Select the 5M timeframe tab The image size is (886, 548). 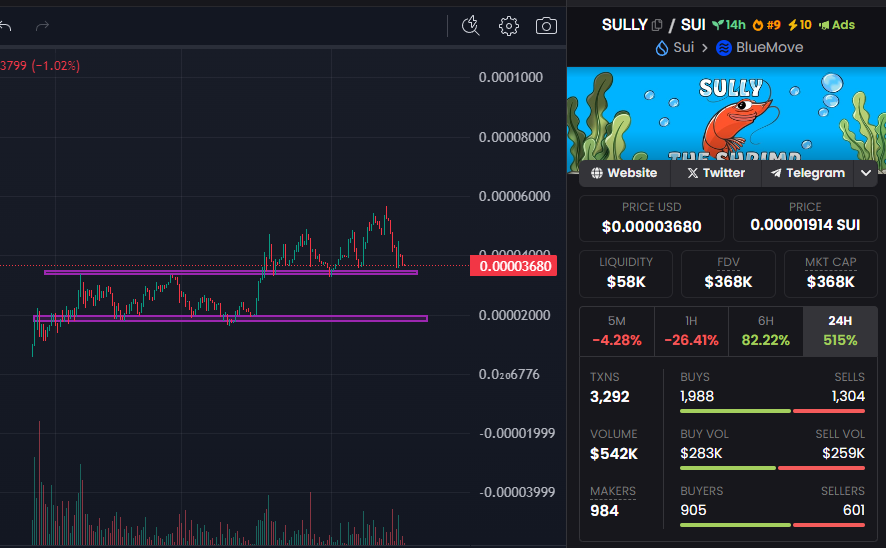pos(616,332)
